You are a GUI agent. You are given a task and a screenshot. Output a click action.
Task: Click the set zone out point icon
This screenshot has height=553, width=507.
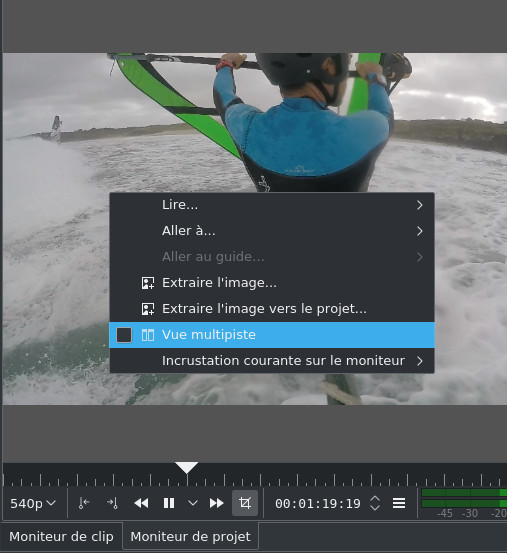click(x=112, y=503)
